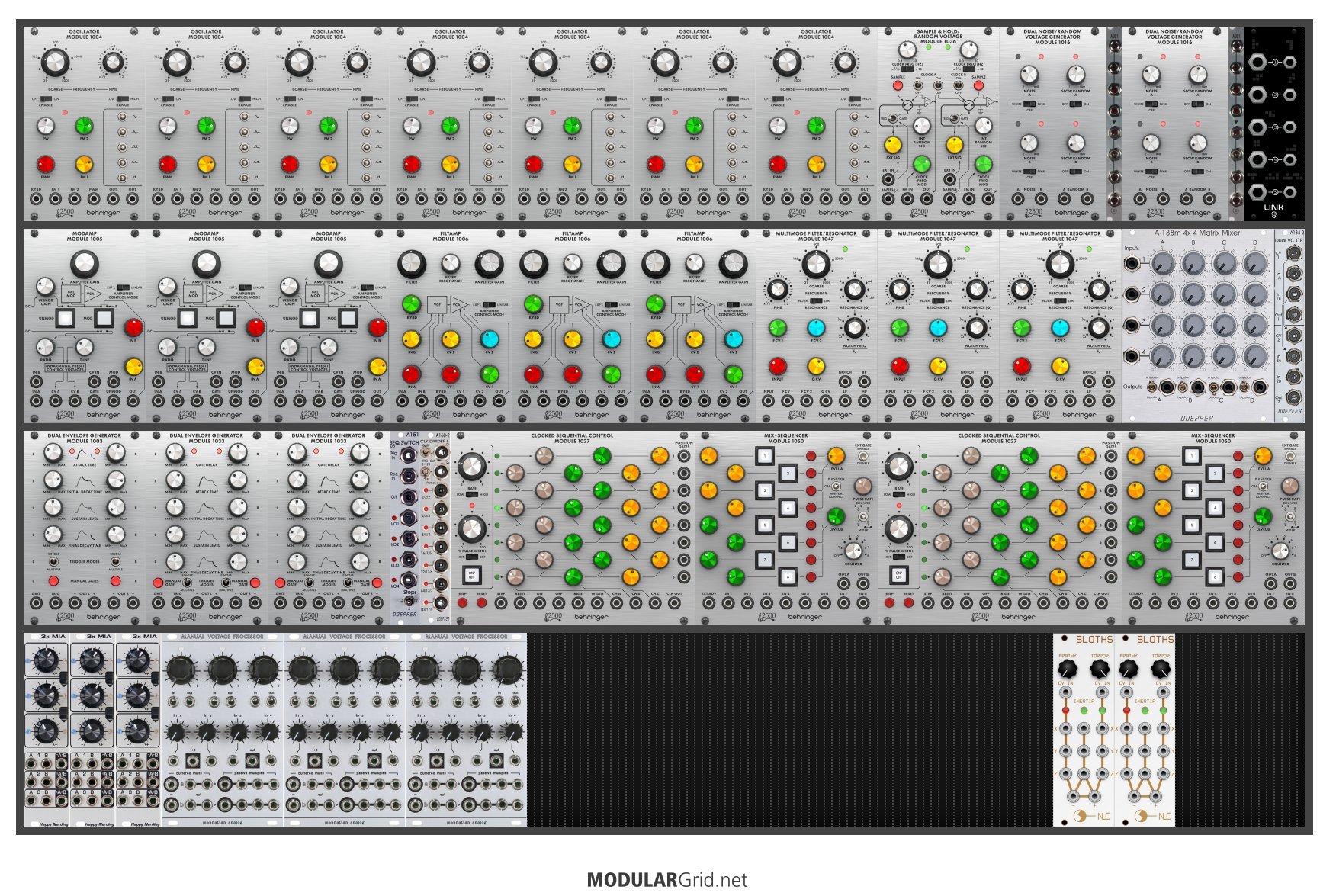The image size is (1336, 896).
Task: Click the Sample & Hold Module 1036 title
Action: pos(938,37)
